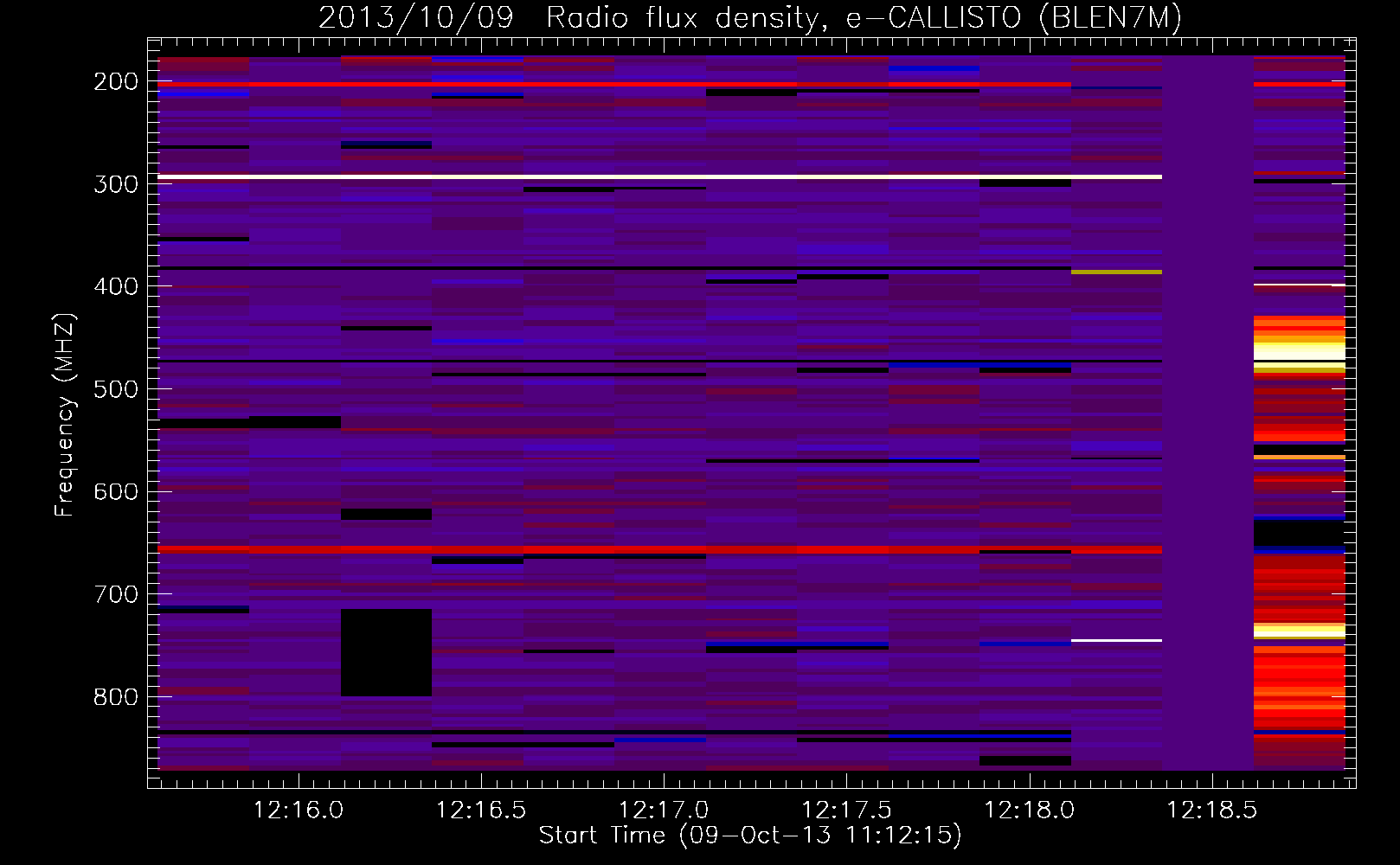1400x865 pixels.
Task: Click the 'Frequency (MHZ)' axis label
Action: point(65,414)
